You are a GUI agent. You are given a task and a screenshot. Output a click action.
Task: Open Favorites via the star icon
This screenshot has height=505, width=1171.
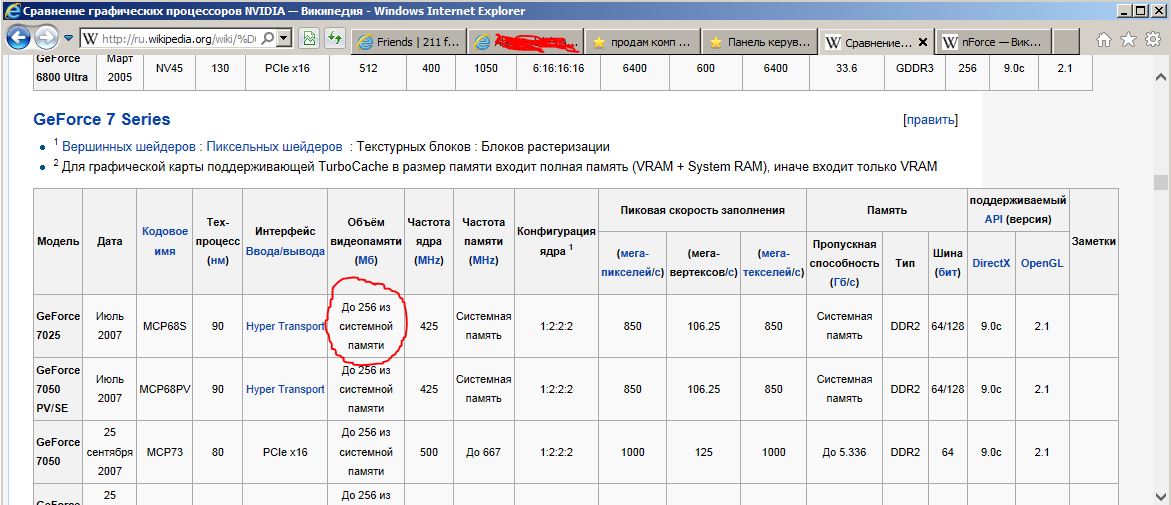(x=1129, y=39)
